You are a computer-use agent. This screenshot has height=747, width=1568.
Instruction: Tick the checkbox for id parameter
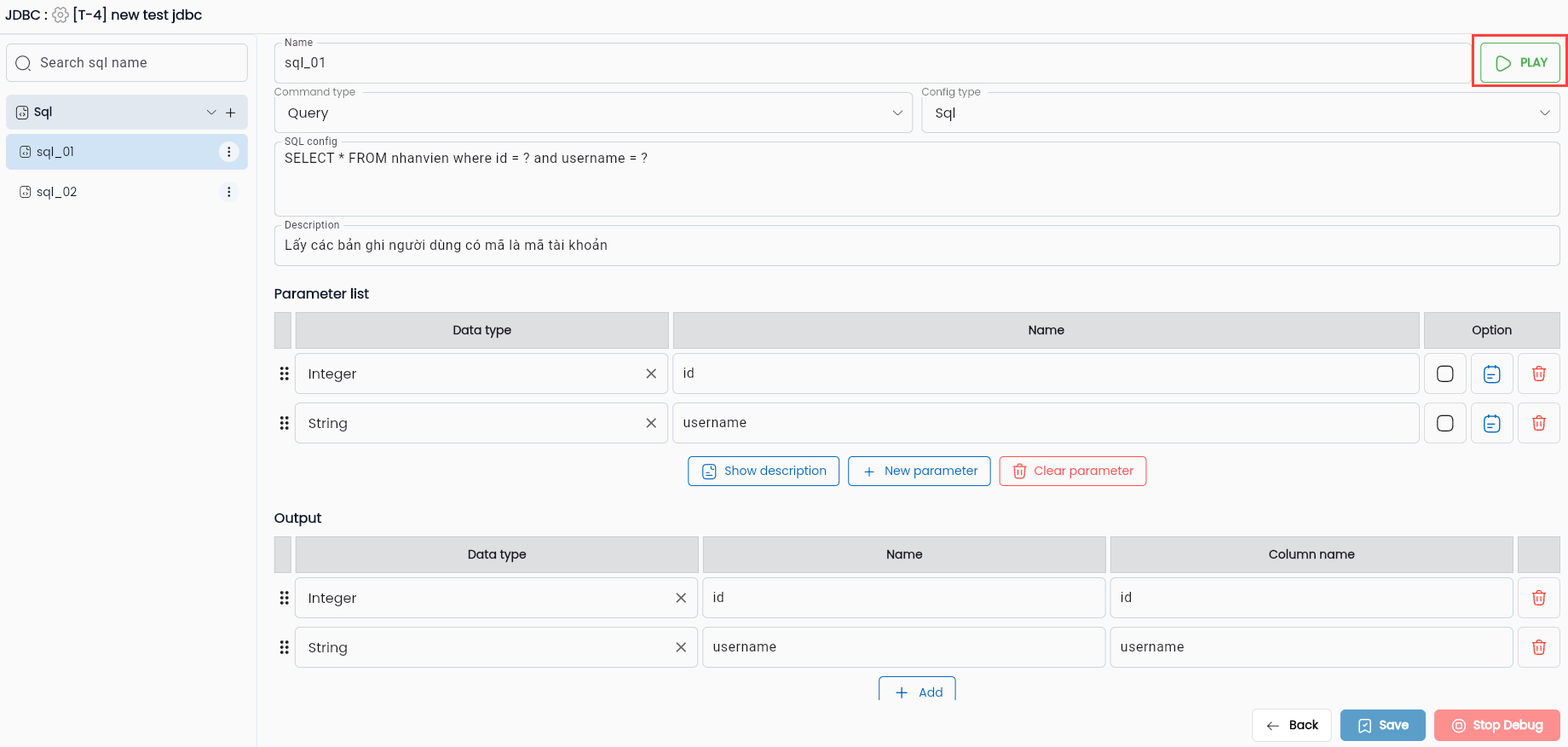point(1445,373)
